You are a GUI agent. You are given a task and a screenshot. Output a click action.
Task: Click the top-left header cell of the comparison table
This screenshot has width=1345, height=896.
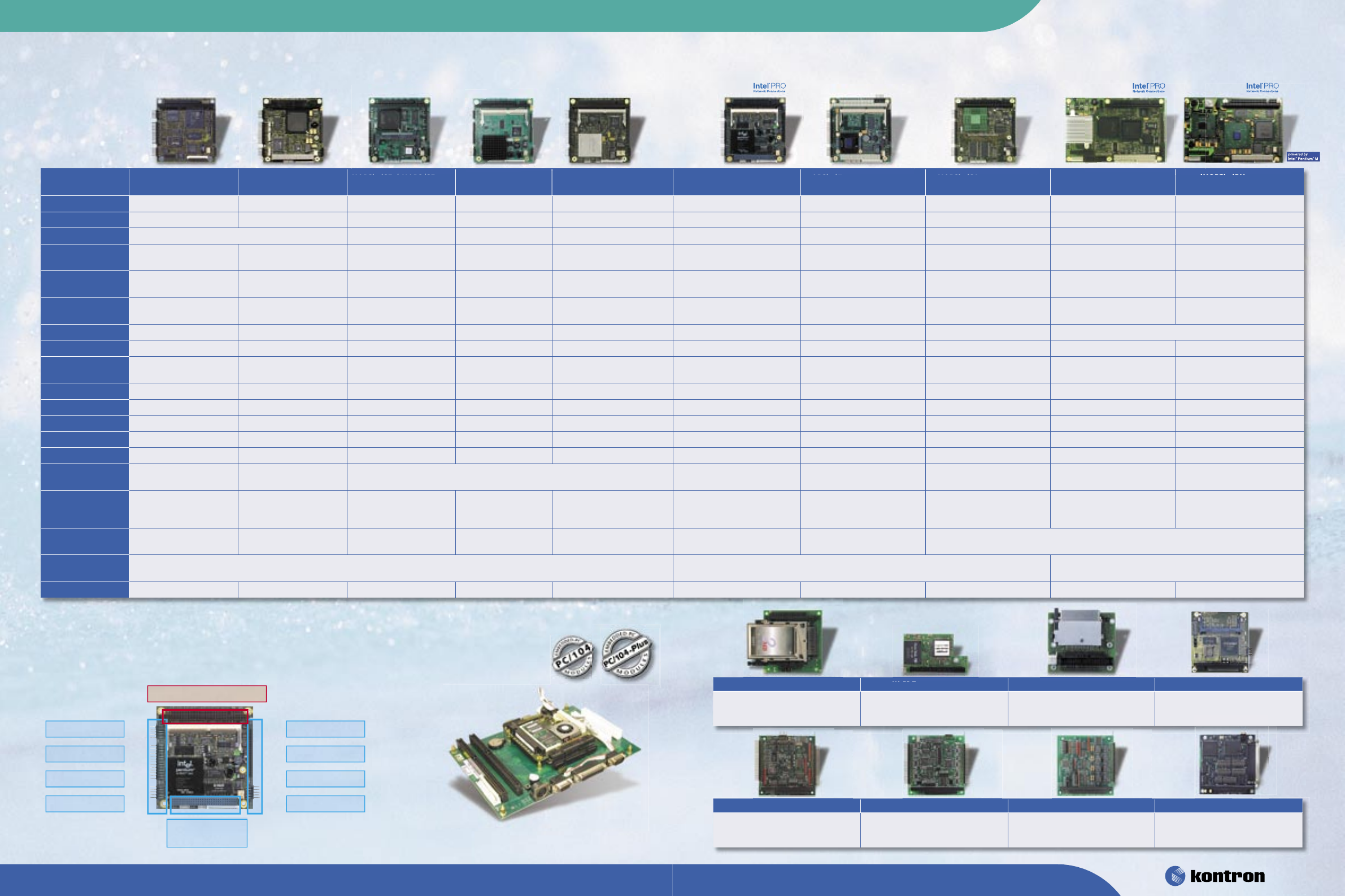coord(85,182)
